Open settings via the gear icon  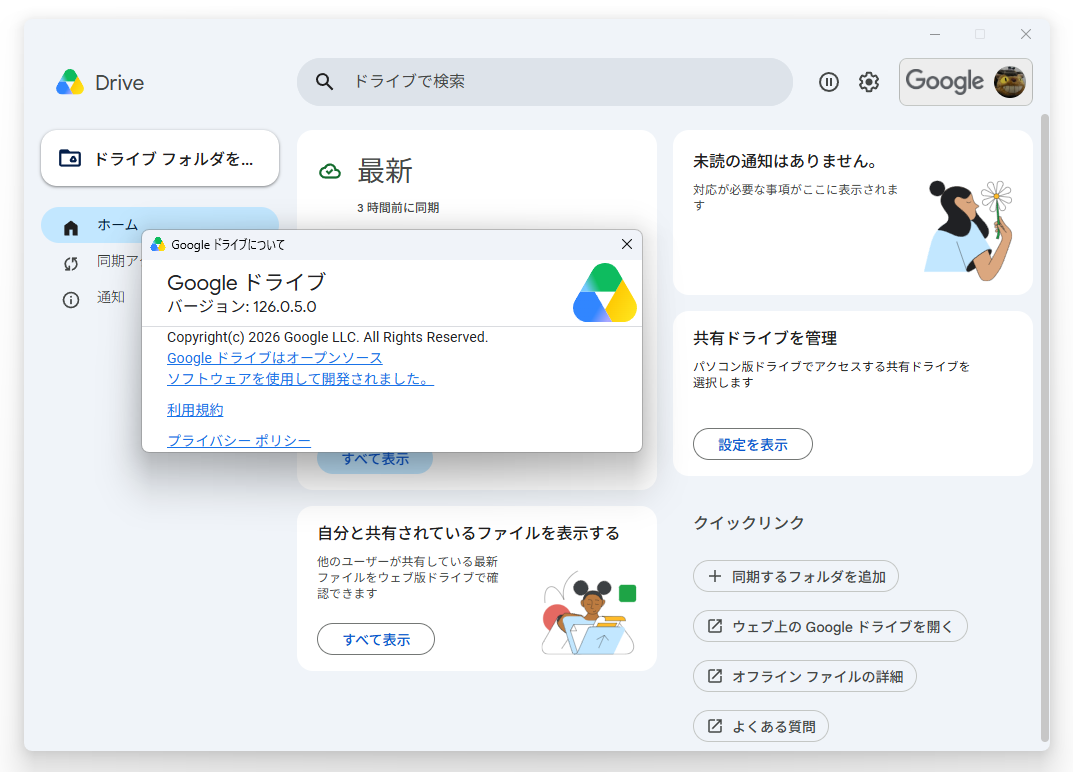pyautogui.click(x=869, y=82)
